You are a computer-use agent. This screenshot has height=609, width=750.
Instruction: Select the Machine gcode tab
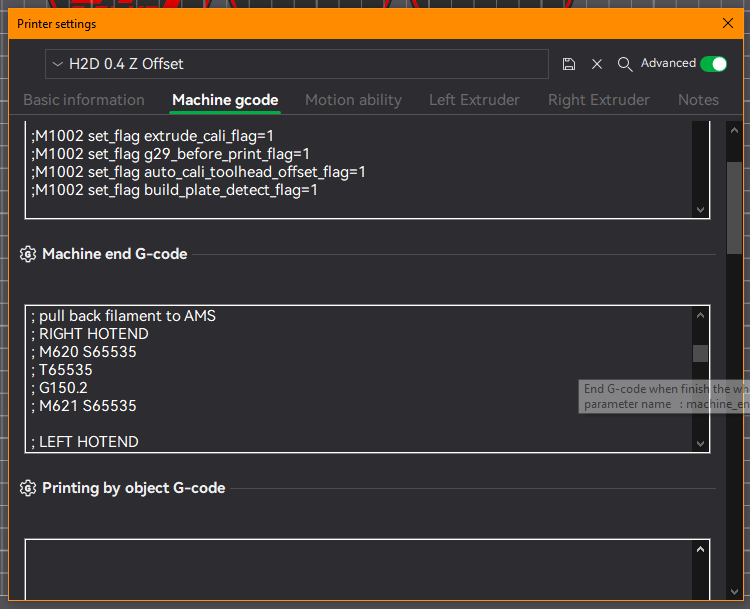click(225, 100)
